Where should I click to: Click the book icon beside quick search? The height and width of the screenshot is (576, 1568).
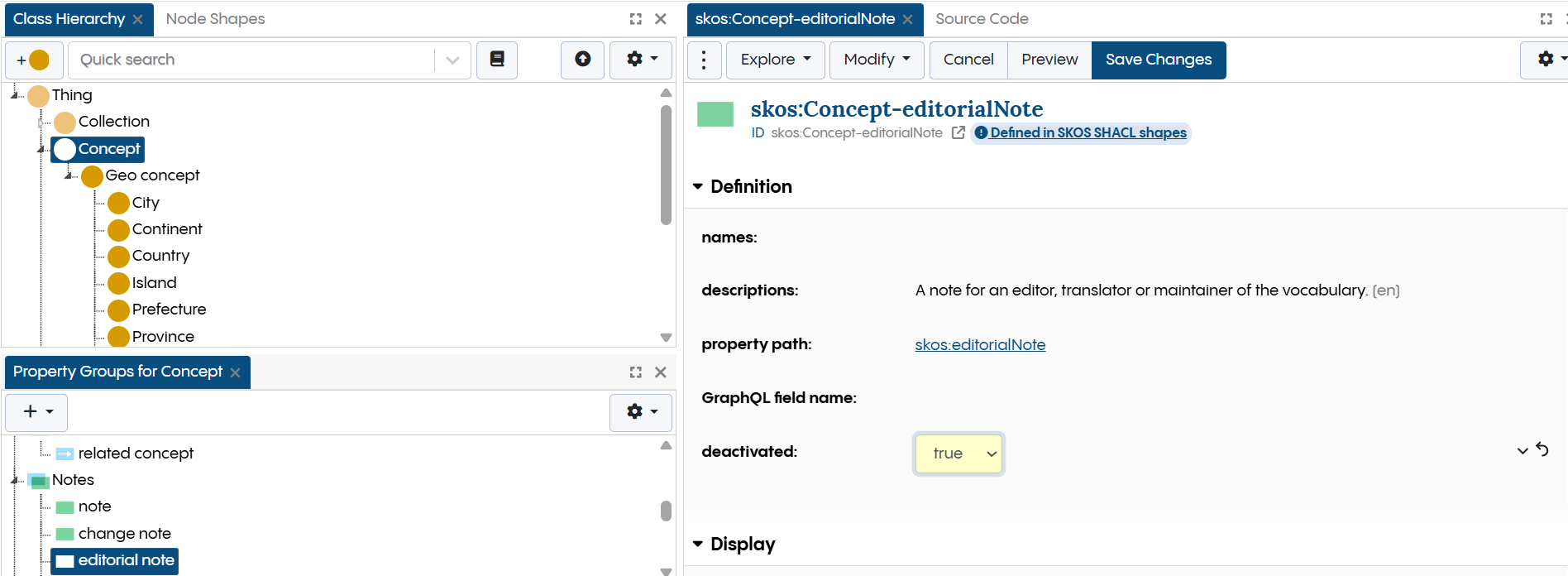(x=497, y=60)
